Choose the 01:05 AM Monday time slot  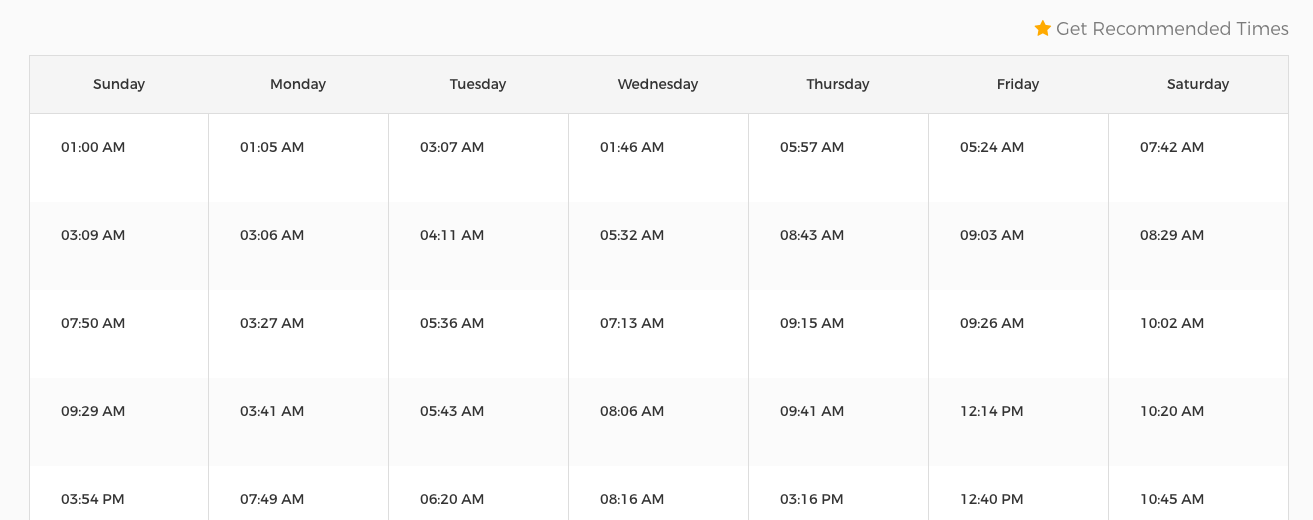pyautogui.click(x=272, y=147)
